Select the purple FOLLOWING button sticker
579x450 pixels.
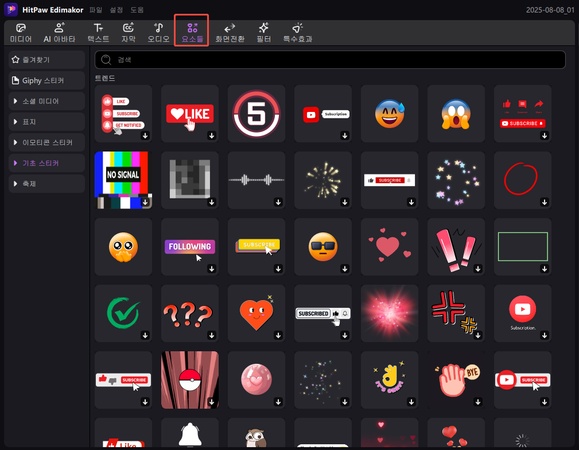point(190,247)
